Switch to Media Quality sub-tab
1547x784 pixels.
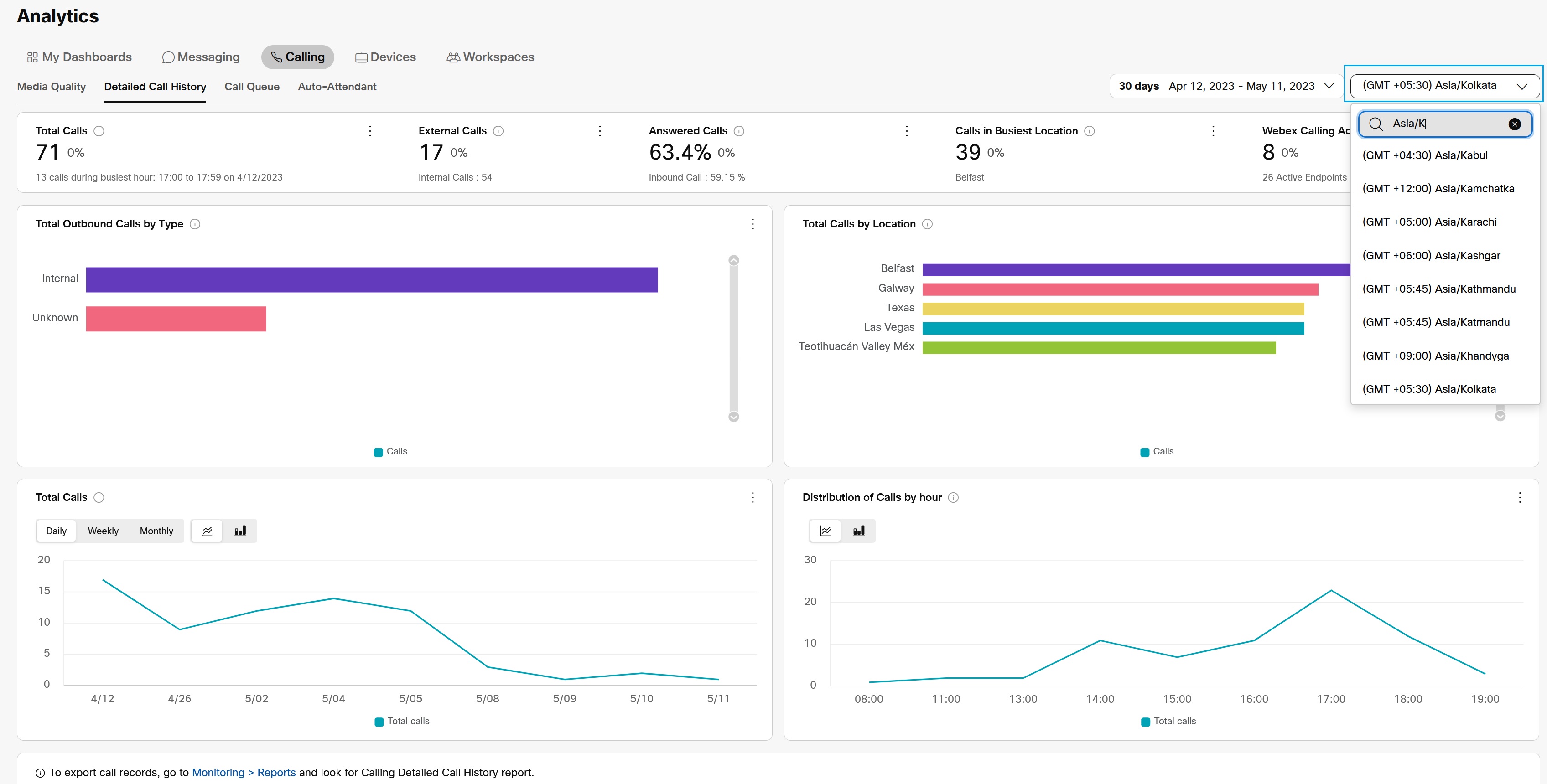click(52, 87)
